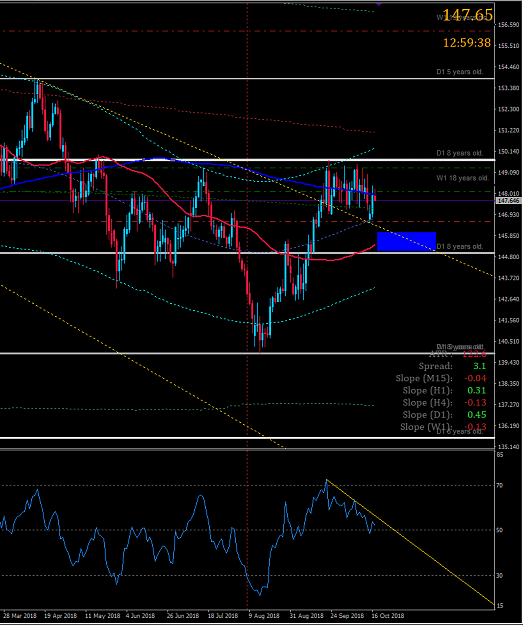Click the 151.220 price scale label
The image size is (523, 625).
509,130
